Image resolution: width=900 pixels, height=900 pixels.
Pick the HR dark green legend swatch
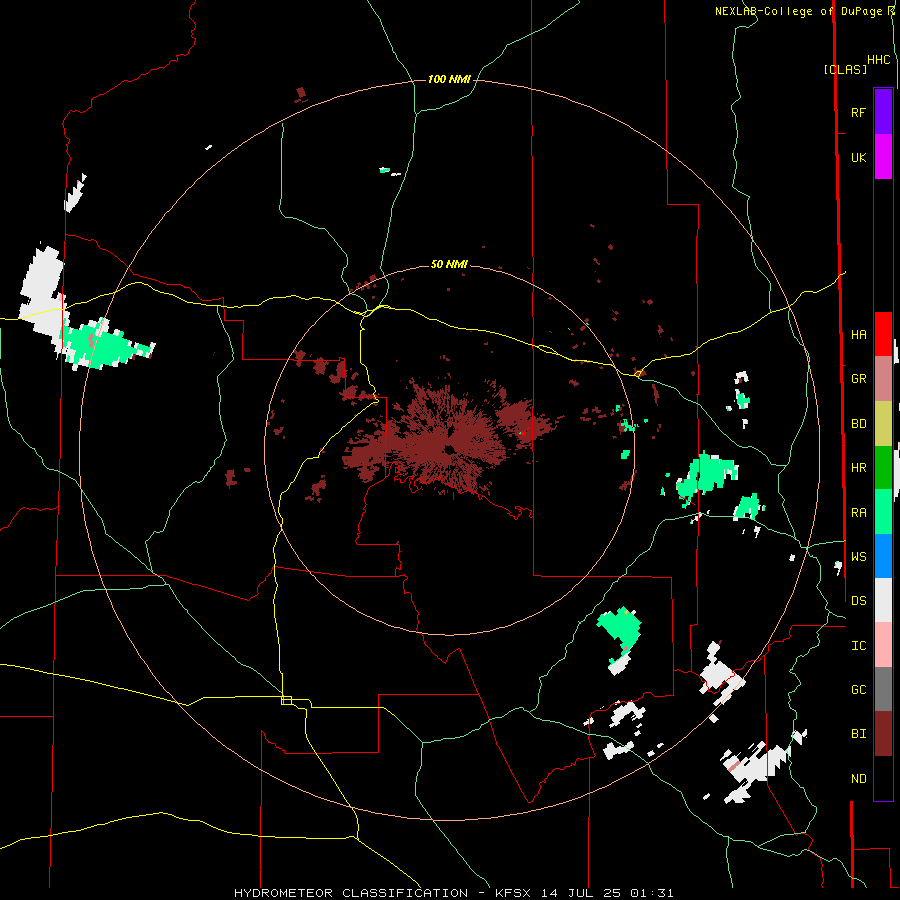pos(883,468)
